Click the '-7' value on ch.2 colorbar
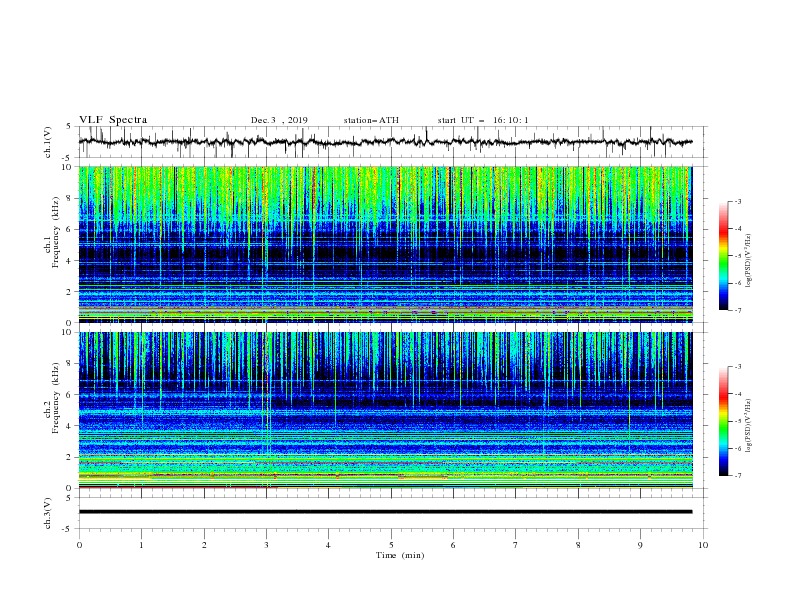The image size is (792, 612). point(737,475)
